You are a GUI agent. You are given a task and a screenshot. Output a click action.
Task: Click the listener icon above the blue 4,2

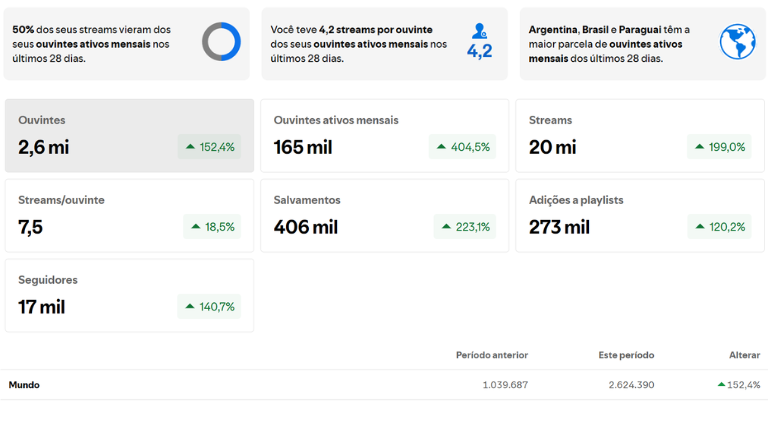[479, 31]
